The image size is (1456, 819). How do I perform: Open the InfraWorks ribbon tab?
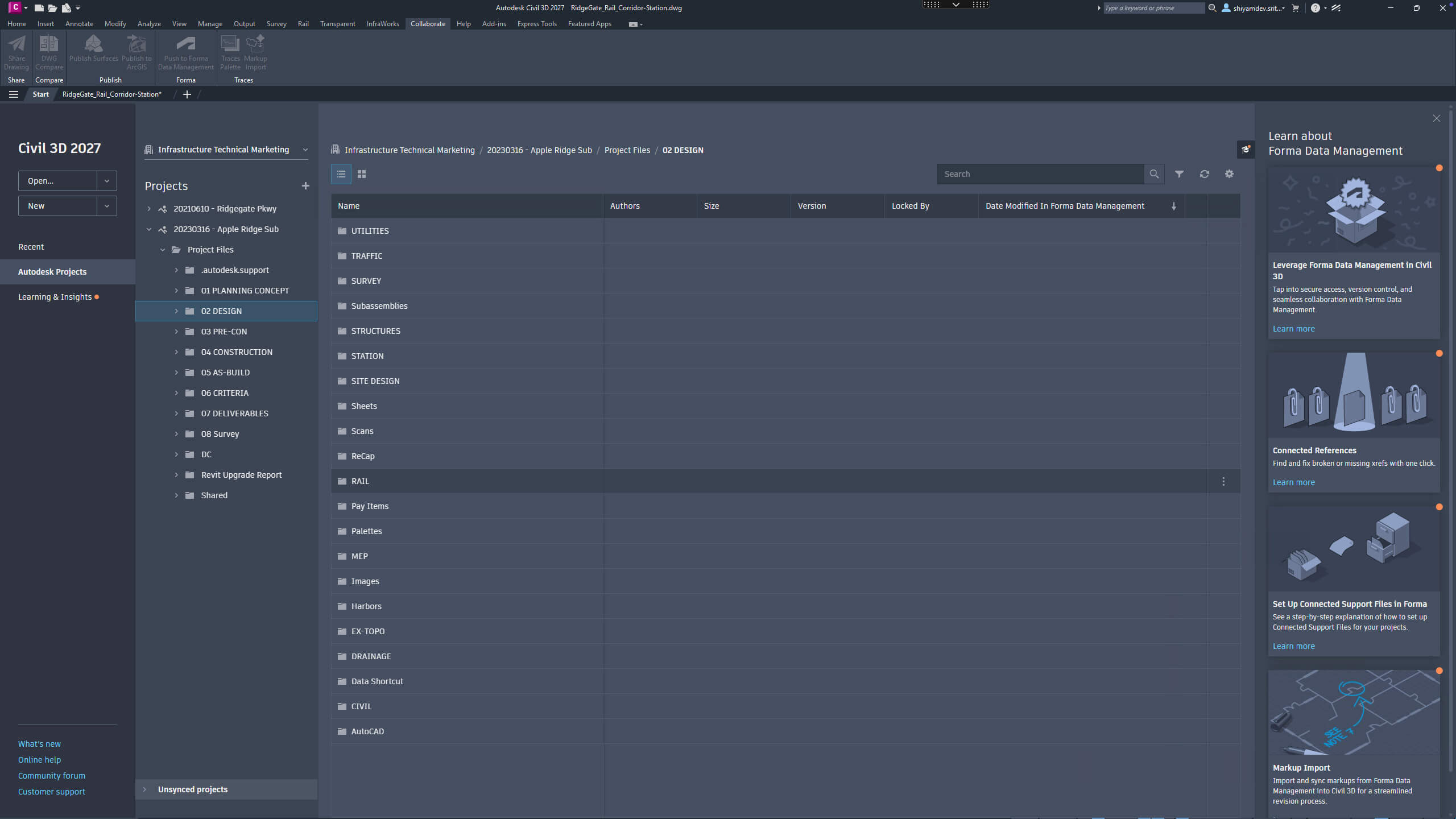[x=383, y=24]
